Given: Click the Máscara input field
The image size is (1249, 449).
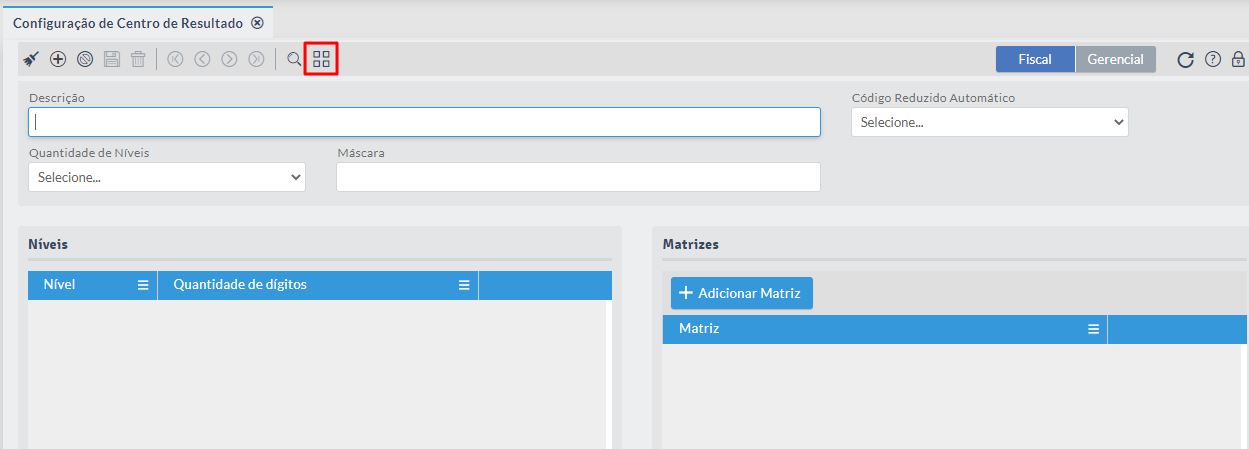Looking at the screenshot, I should [578, 177].
